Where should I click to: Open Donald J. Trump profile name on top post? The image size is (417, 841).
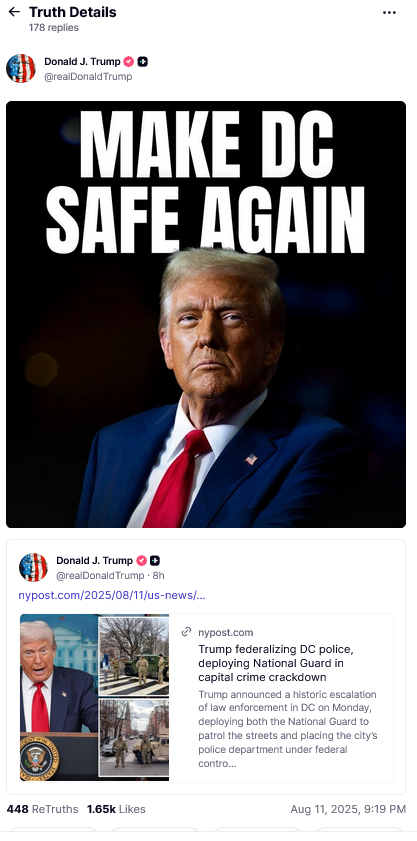pos(82,62)
